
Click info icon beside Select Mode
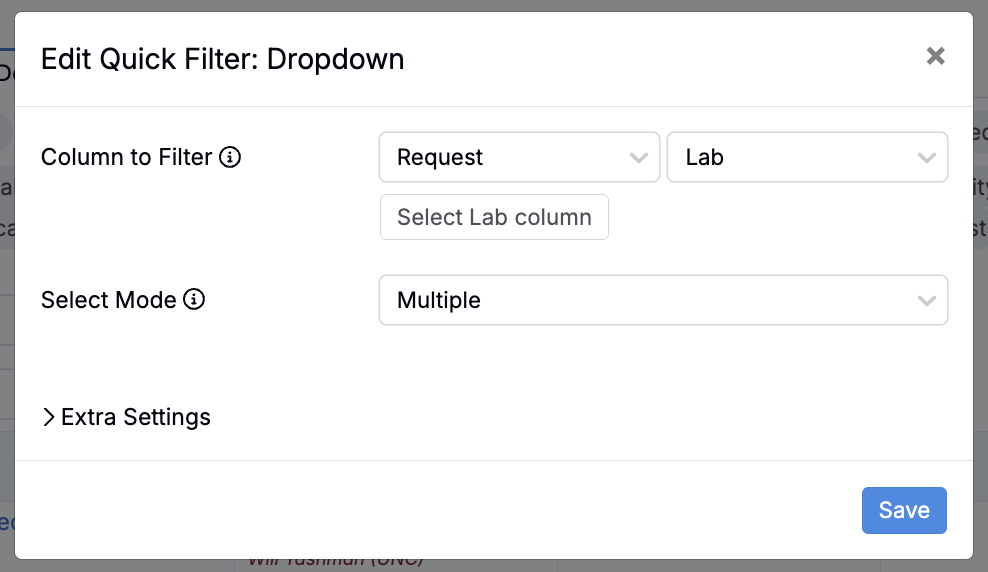click(194, 299)
